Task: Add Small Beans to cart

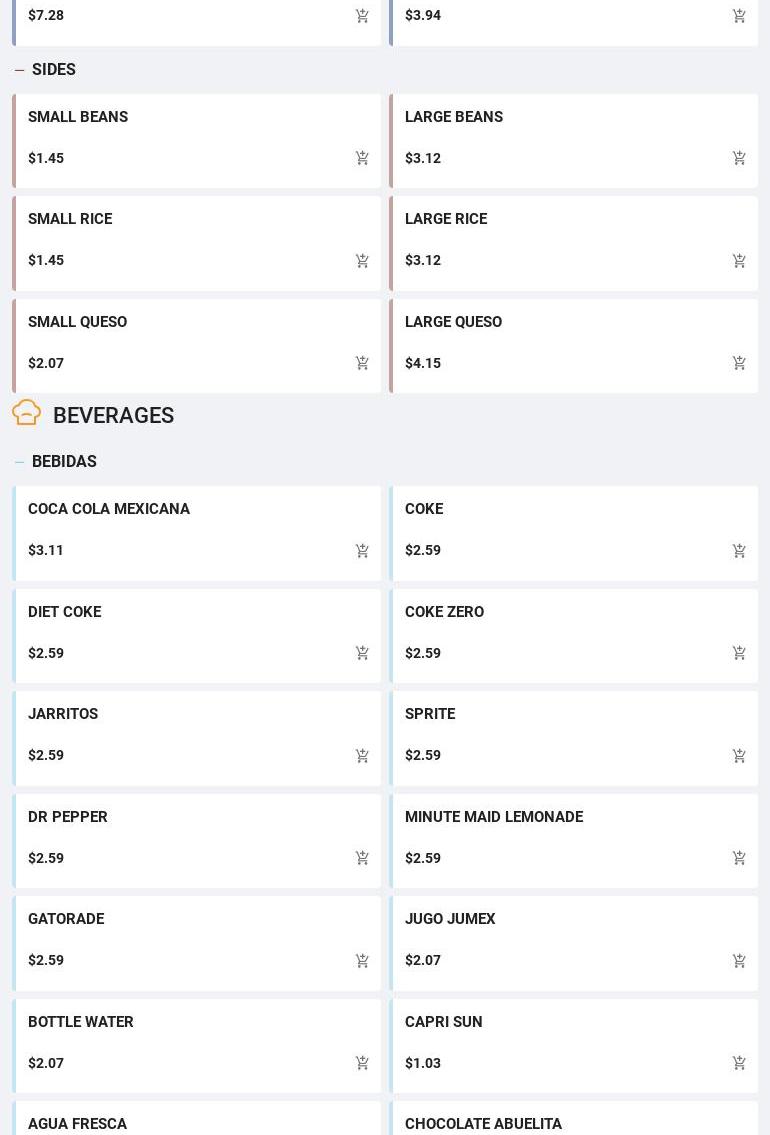Action: click(x=362, y=158)
